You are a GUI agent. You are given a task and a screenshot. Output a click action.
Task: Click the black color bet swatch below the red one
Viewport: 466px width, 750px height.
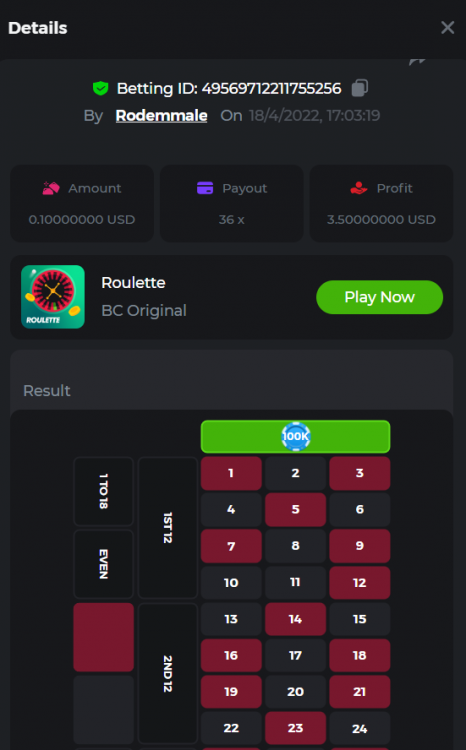click(x=103, y=710)
